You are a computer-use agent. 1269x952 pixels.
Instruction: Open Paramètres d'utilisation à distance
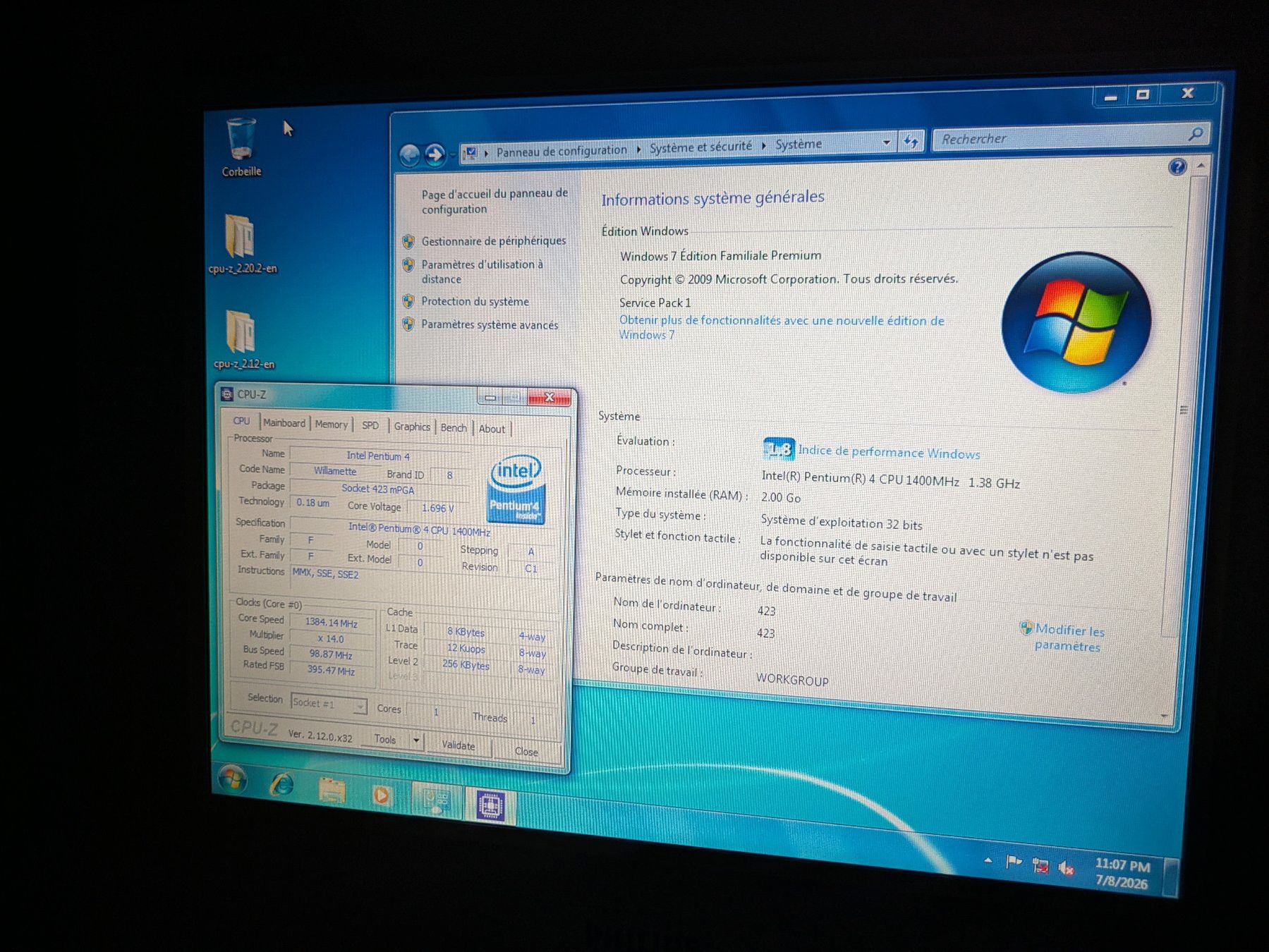coord(482,271)
